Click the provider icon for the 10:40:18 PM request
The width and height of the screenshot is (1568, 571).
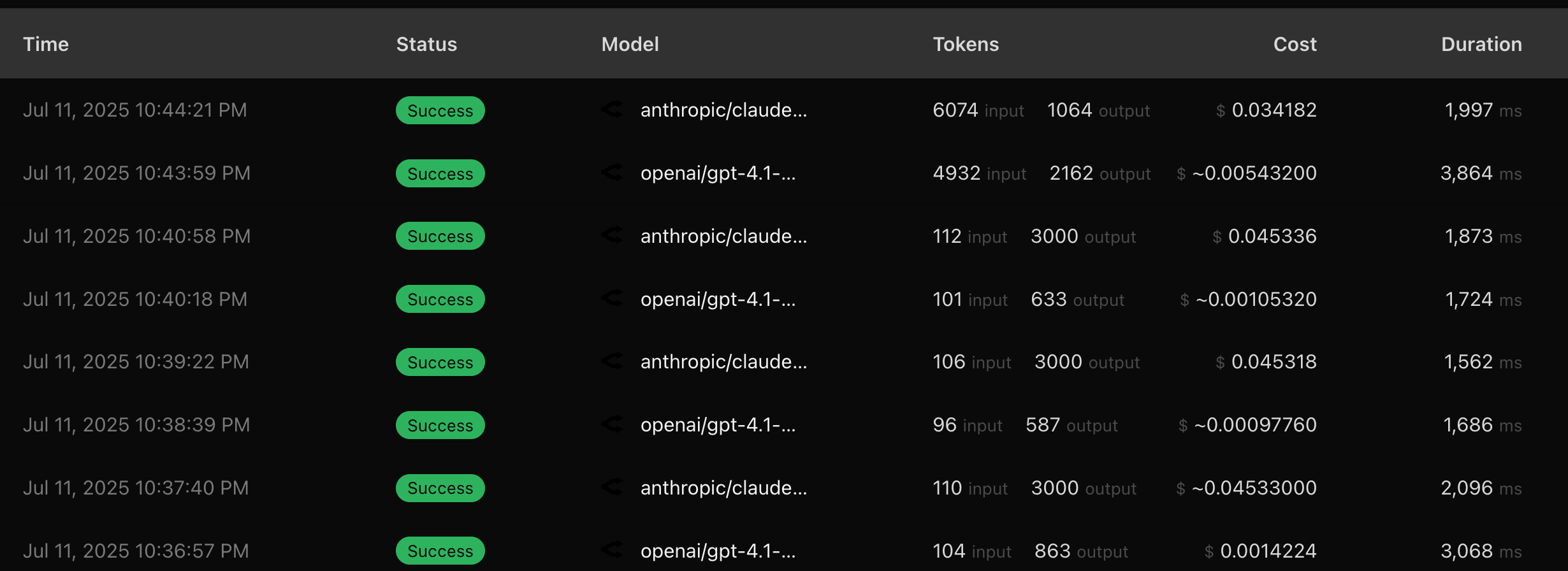tap(612, 299)
